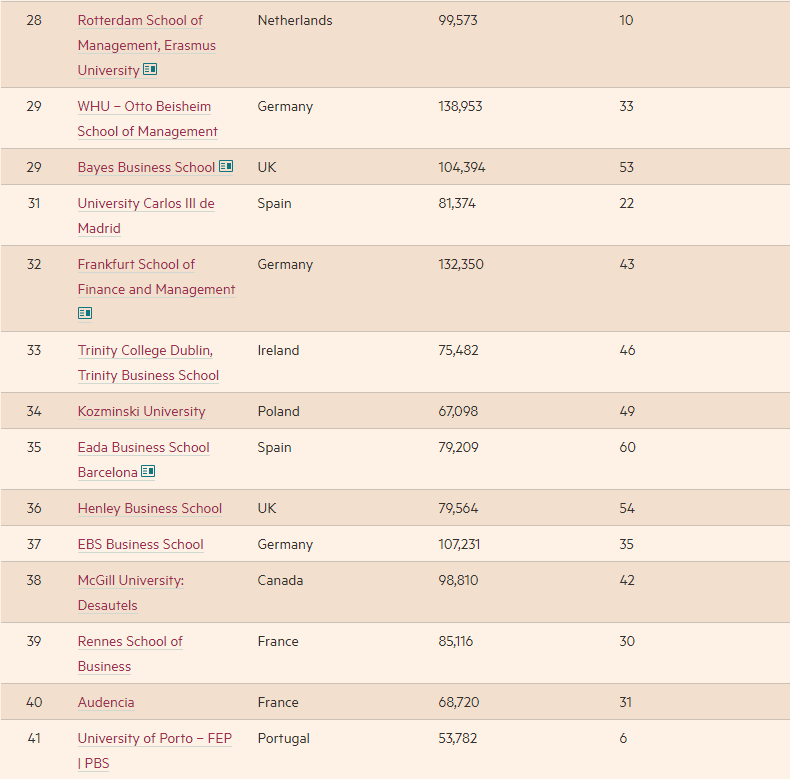Viewport: 790px width, 779px height.
Task: Select salary value 104,394
Action: (462, 167)
